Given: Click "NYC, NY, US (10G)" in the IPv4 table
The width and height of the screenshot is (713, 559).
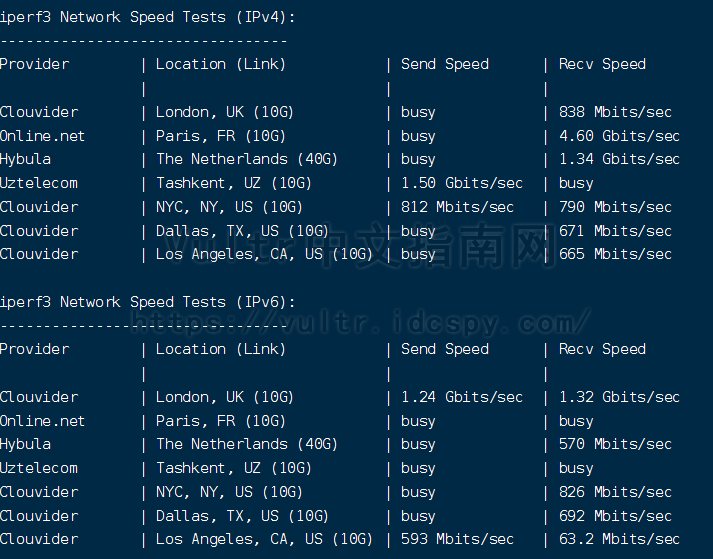Looking at the screenshot, I should click(x=229, y=207).
